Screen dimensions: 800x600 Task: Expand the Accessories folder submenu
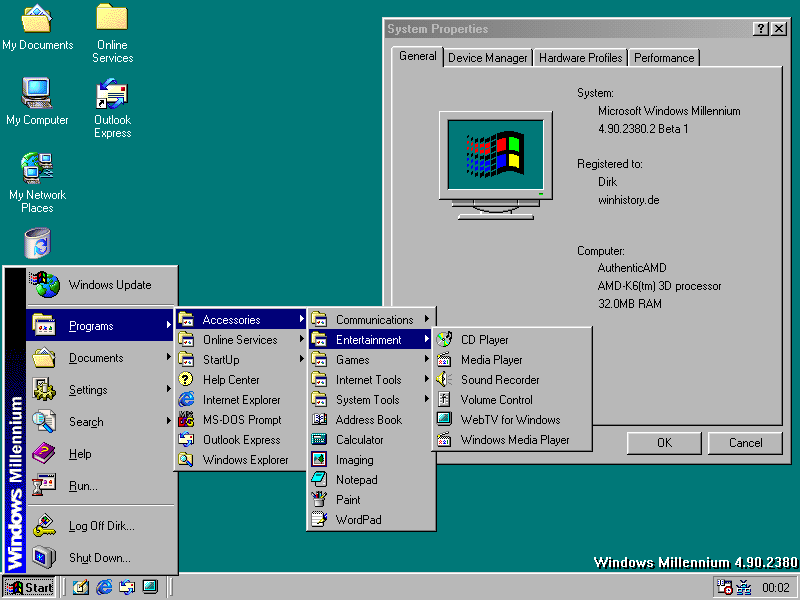click(241, 319)
